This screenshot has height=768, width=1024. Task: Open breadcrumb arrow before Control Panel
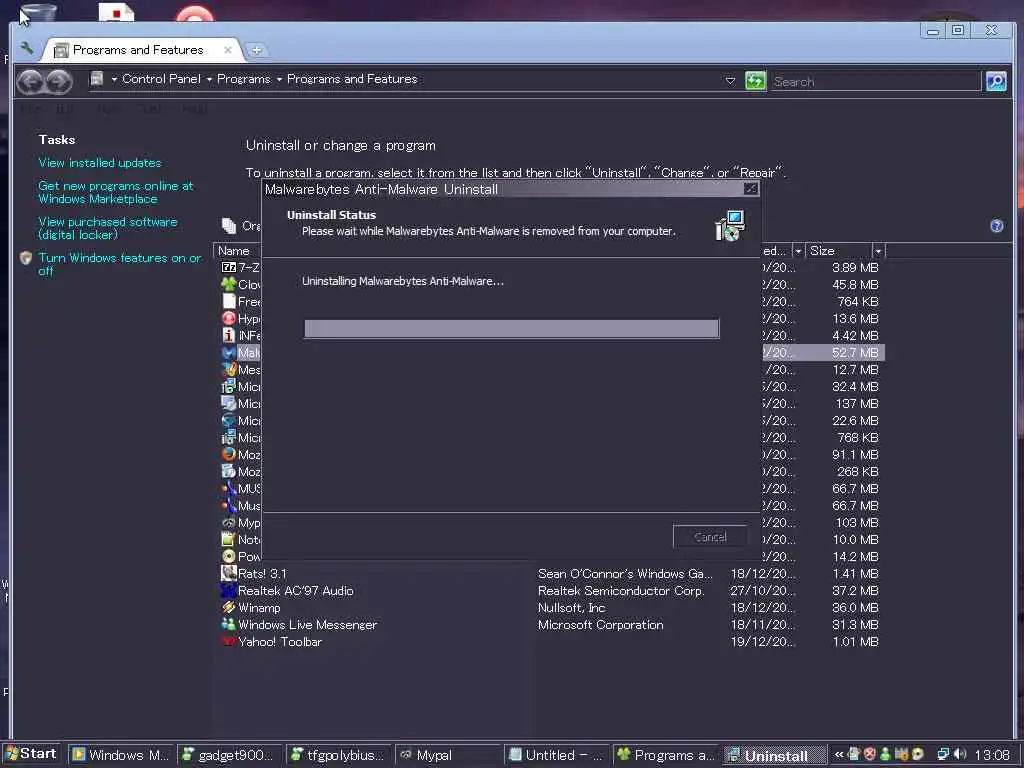[x=114, y=80]
